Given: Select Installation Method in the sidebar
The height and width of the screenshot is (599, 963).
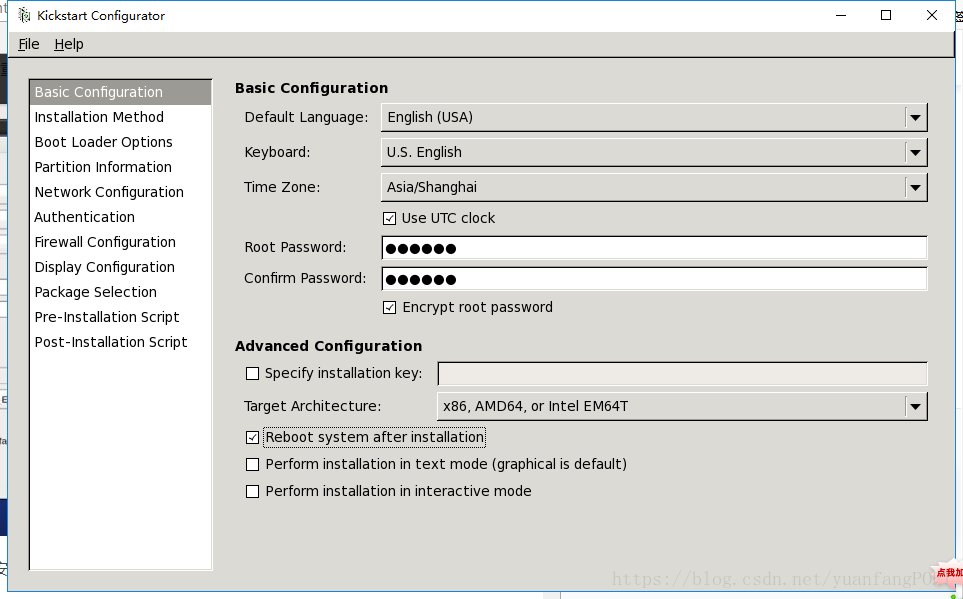Looking at the screenshot, I should pos(120,117).
